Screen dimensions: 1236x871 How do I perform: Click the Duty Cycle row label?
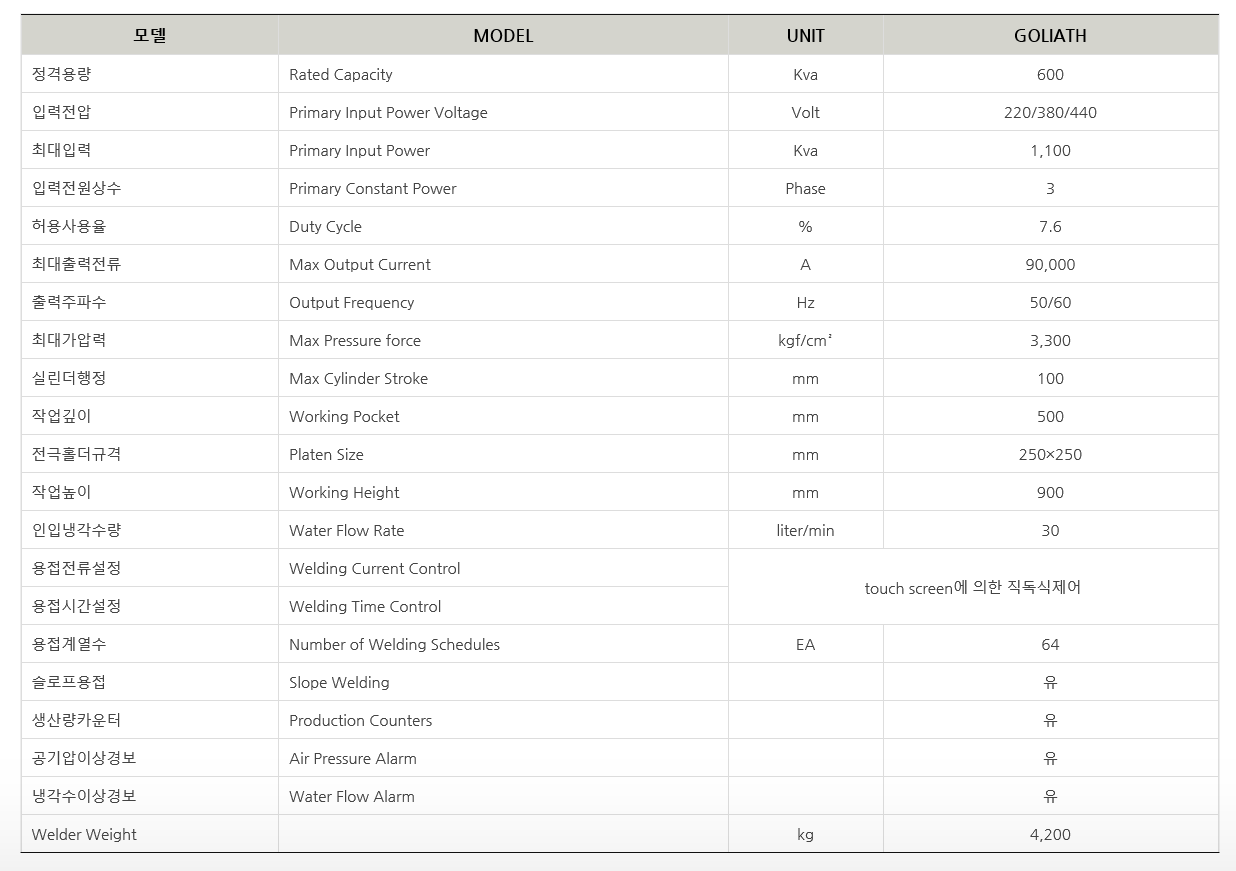[x=325, y=227]
